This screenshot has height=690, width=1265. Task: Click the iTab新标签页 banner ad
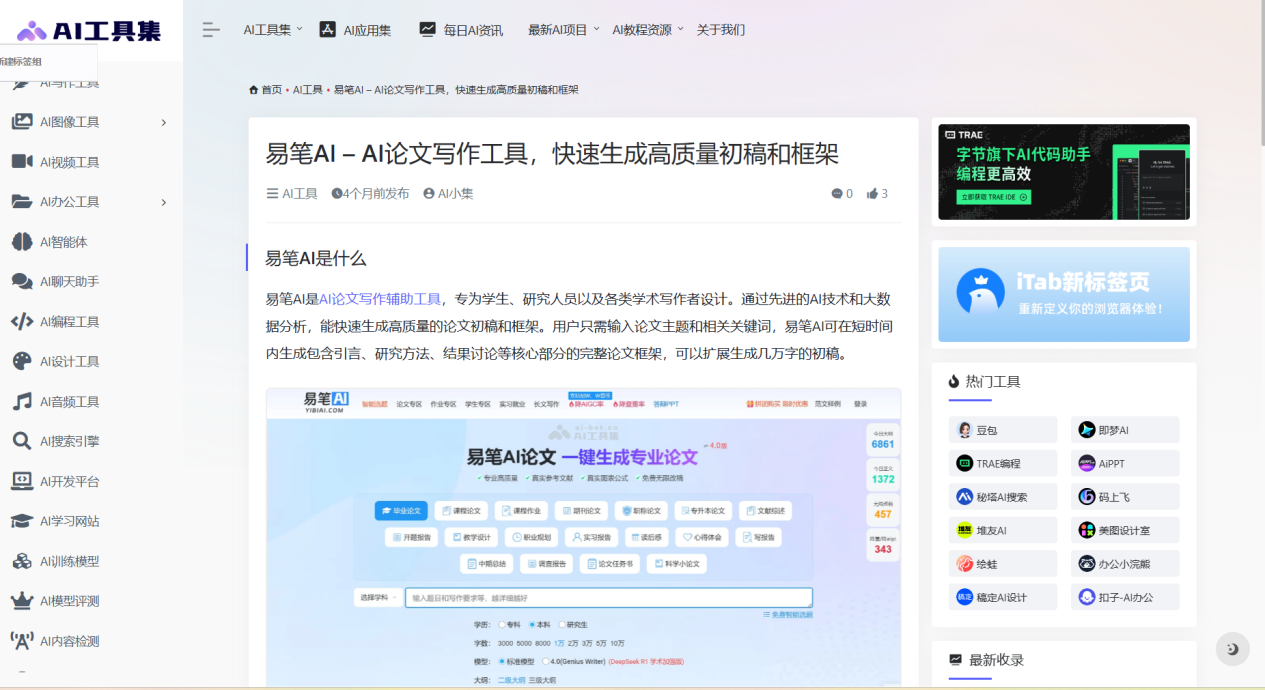pyautogui.click(x=1064, y=295)
